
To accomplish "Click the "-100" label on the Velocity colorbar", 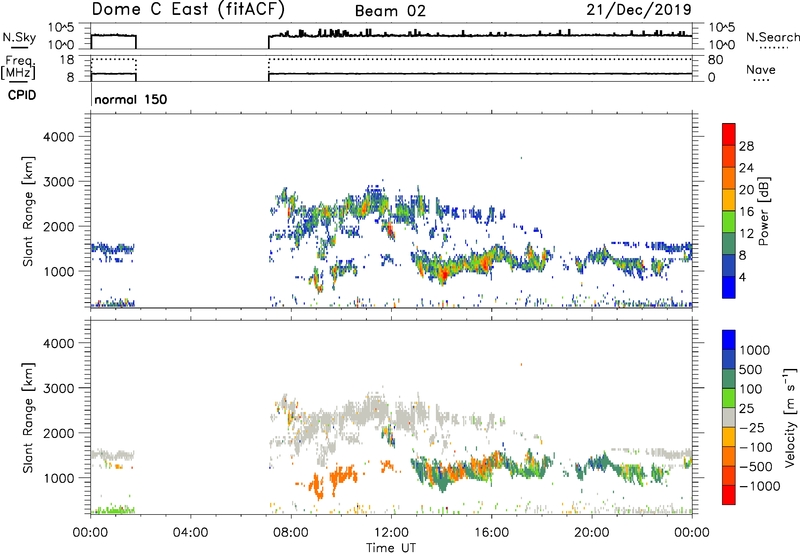I will pyautogui.click(x=755, y=447).
